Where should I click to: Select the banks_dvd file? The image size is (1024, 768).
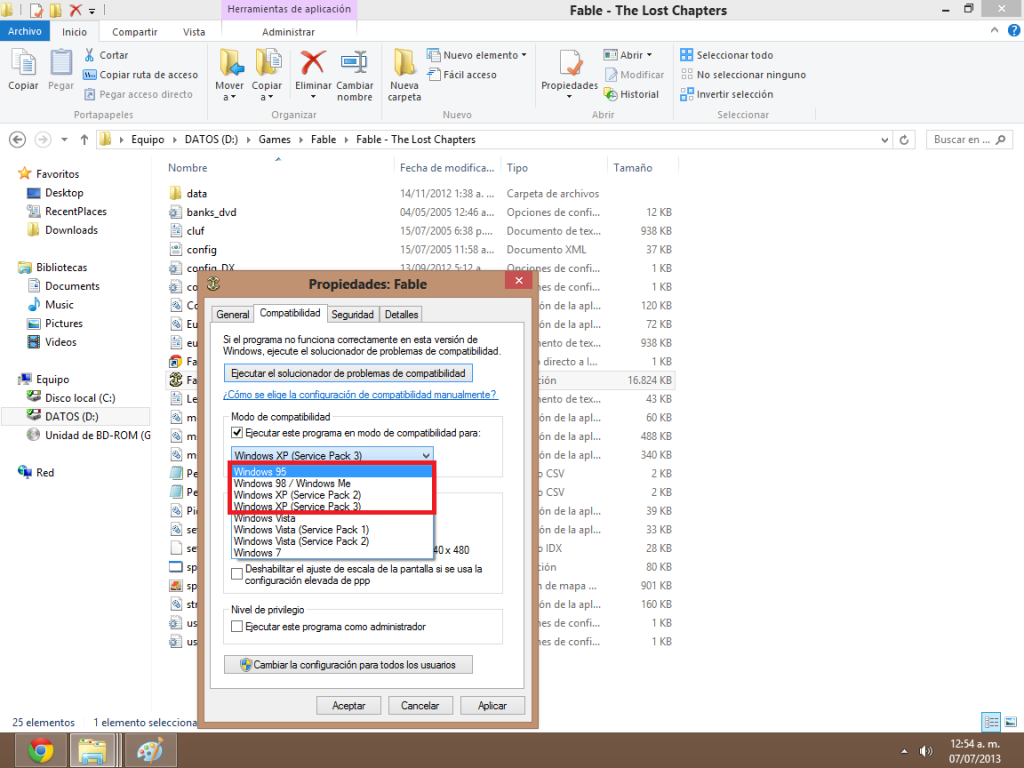click(211, 212)
